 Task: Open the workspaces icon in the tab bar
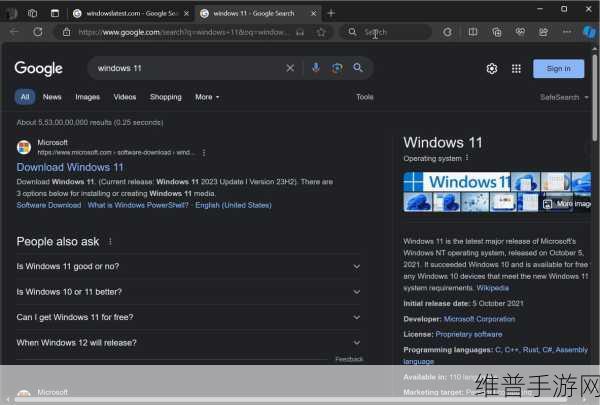click(32, 13)
